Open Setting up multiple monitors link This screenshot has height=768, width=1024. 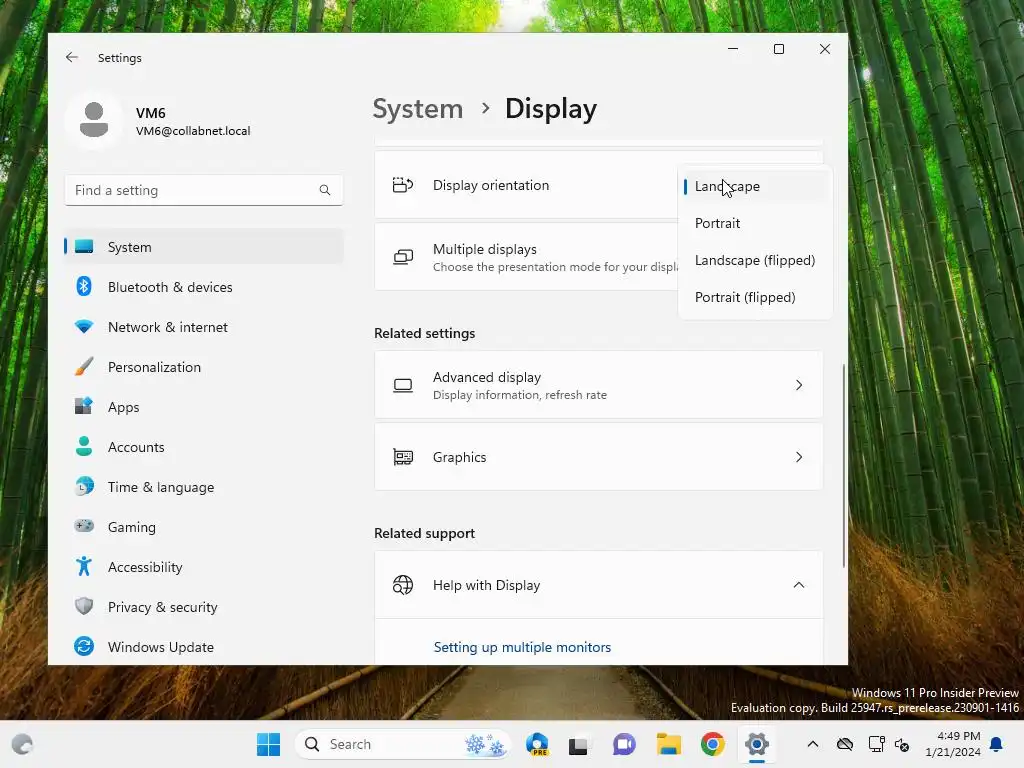pyautogui.click(x=522, y=647)
